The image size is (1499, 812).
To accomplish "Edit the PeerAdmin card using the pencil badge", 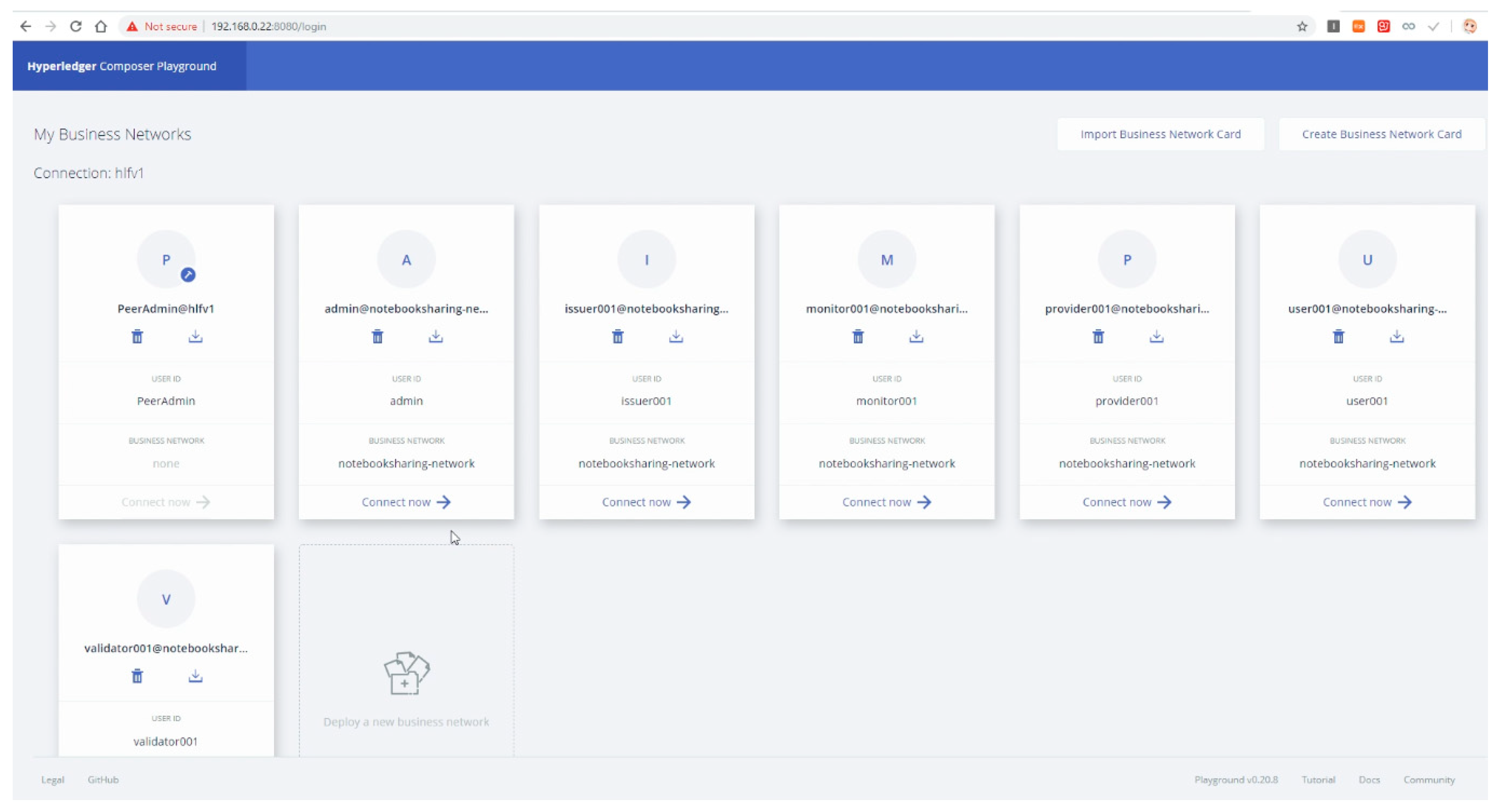I will tap(188, 274).
